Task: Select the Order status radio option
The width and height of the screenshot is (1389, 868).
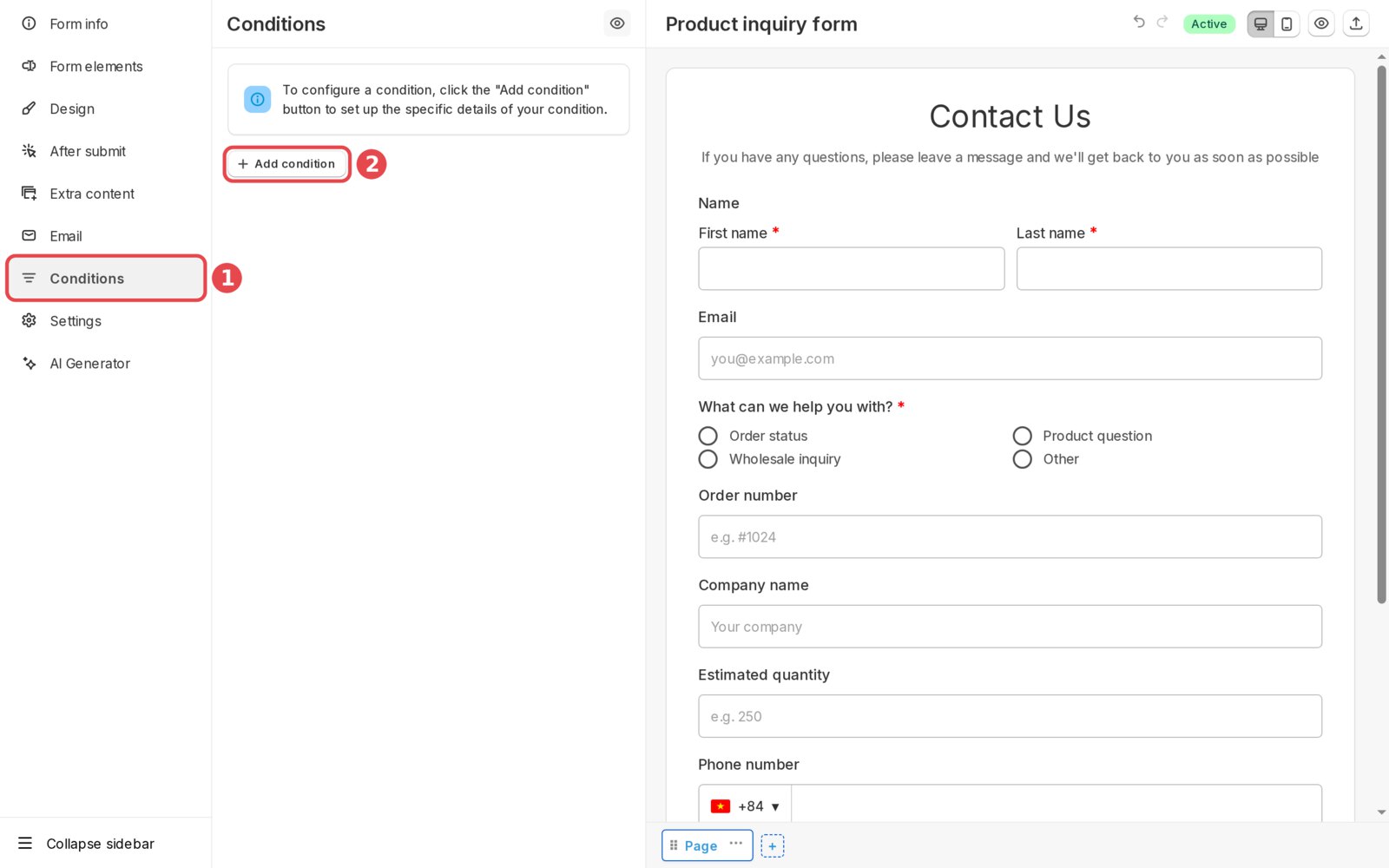Action: pos(708,436)
